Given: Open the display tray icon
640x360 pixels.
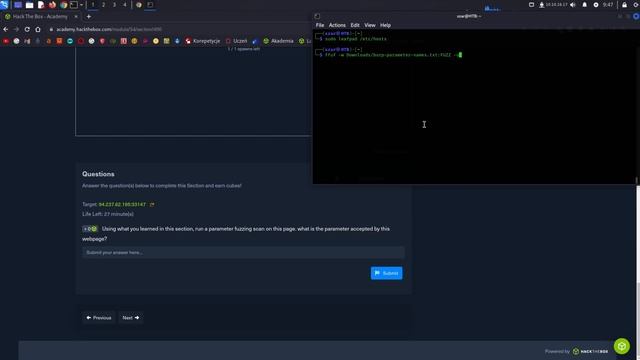Looking at the screenshot, I should click(531, 5).
